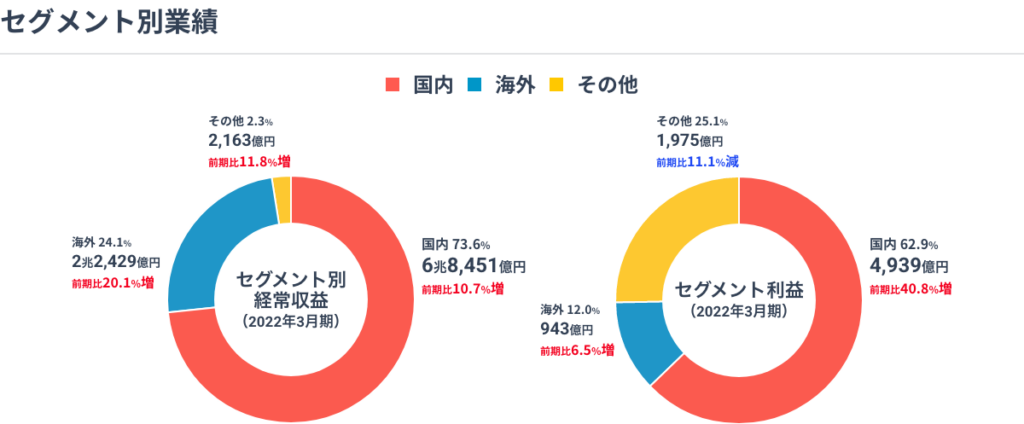The width and height of the screenshot is (1024, 424).
Task: Click the 943億円 overseas profit value
Action: 567,328
